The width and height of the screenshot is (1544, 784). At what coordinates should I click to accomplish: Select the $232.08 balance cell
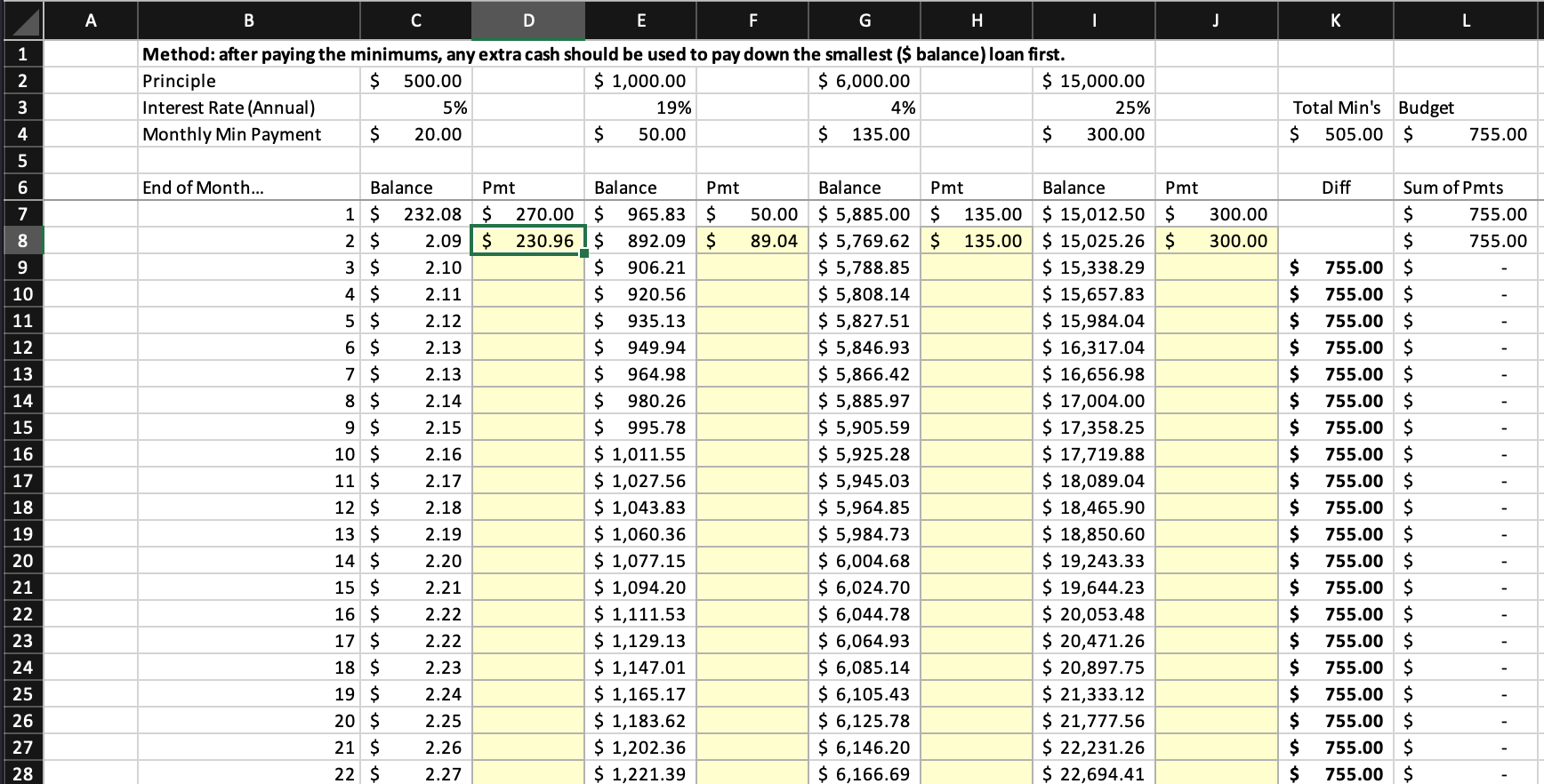(x=416, y=214)
